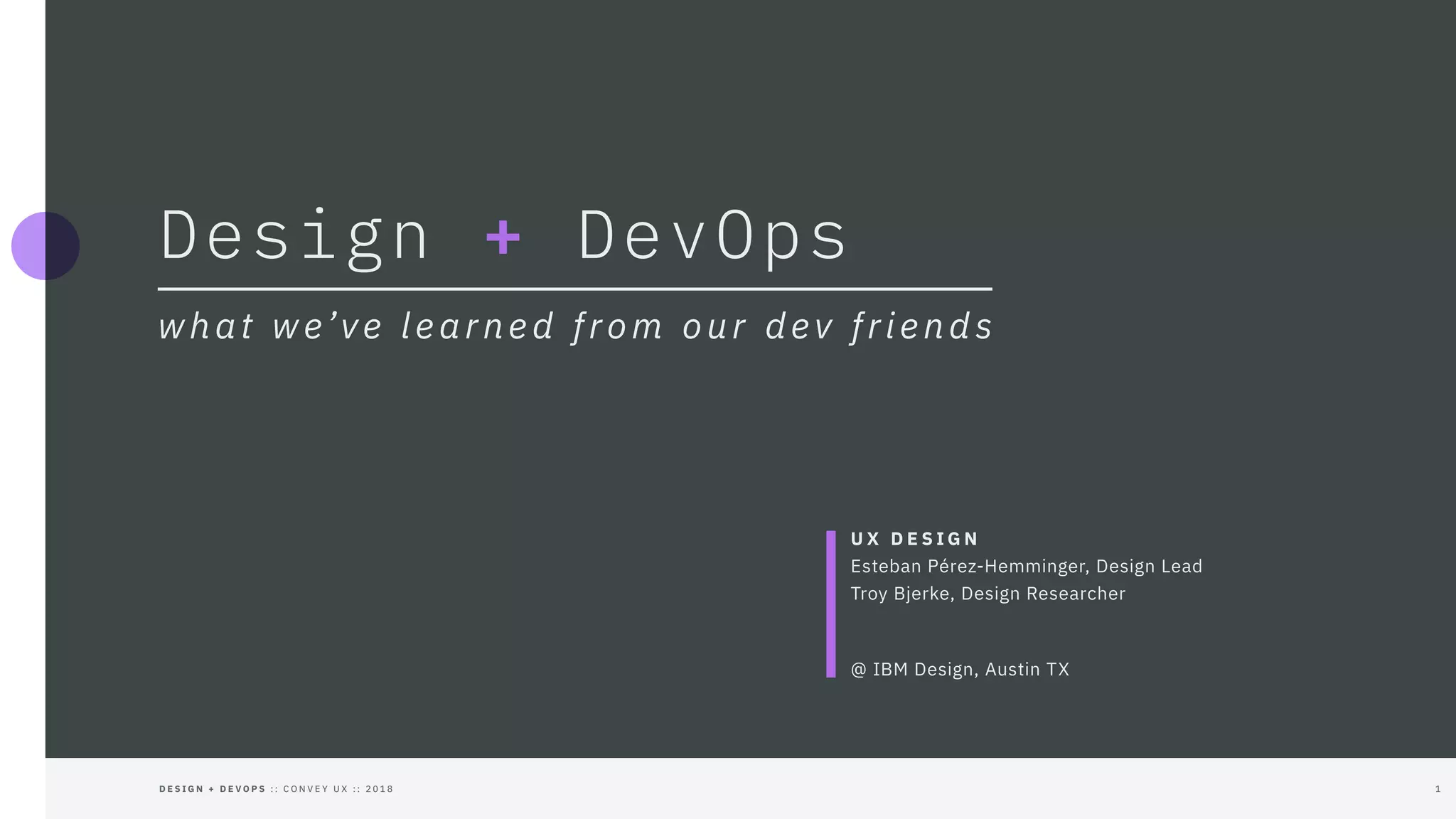
Task: Click footer text "DESIGN + DEVOPS :: CONVEY UX :: 2018"
Action: coord(276,789)
